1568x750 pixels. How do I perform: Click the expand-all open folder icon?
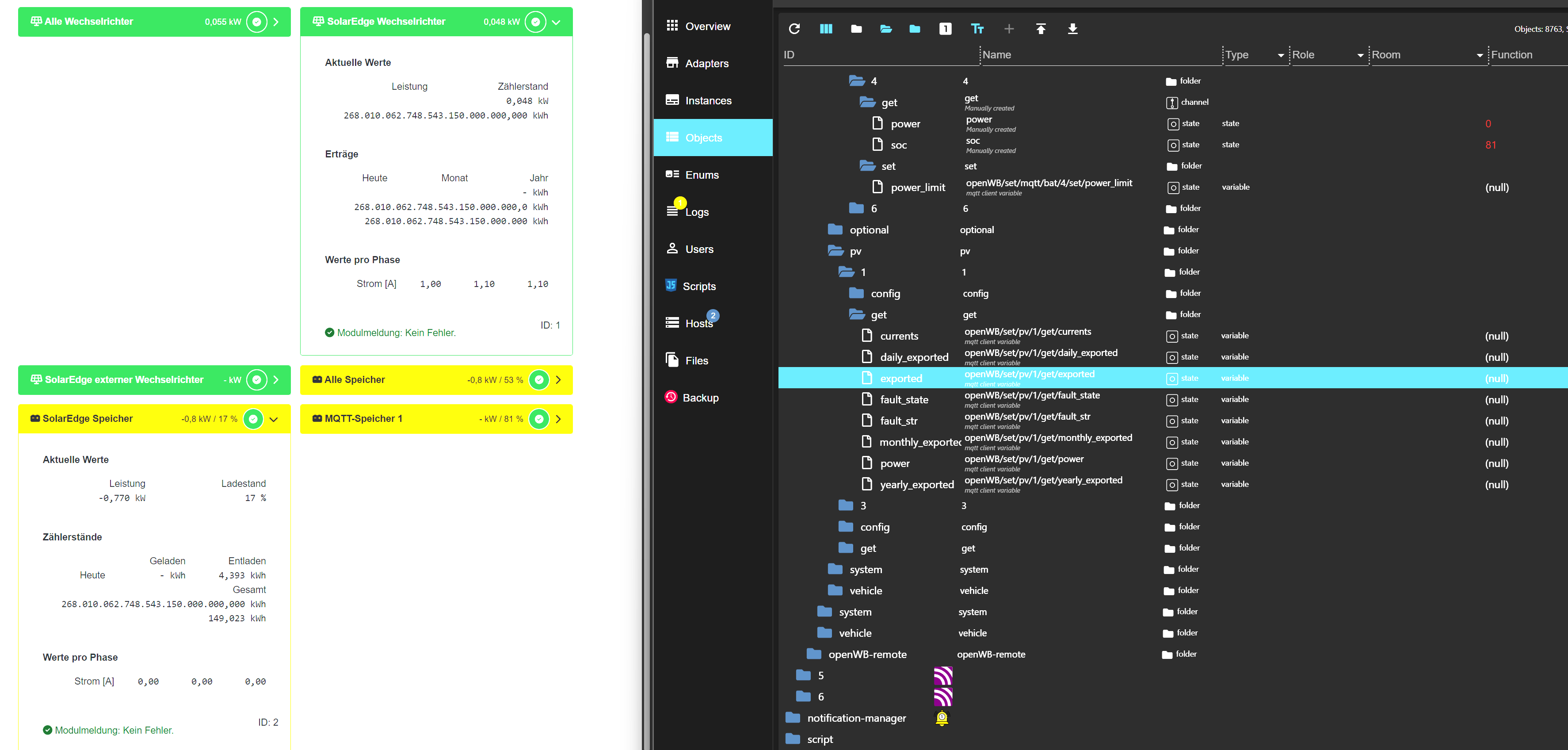click(885, 29)
